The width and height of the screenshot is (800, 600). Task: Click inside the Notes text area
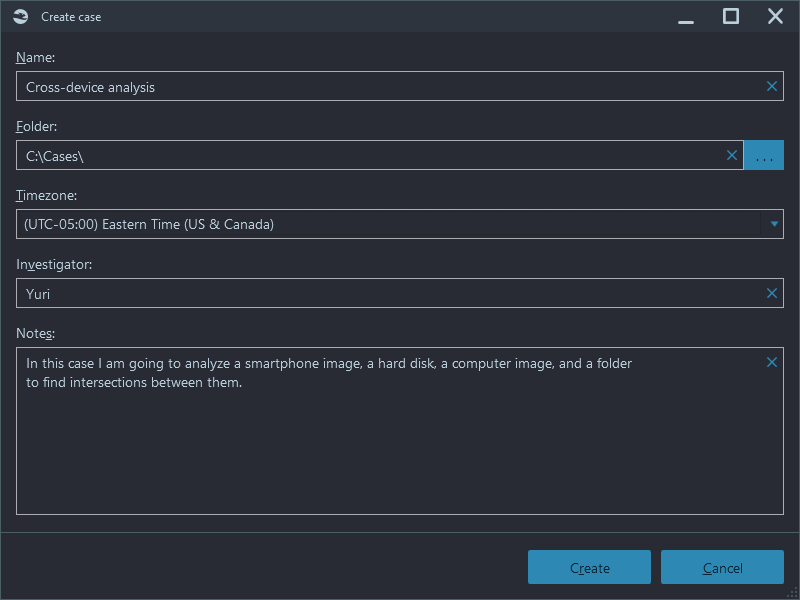(x=399, y=431)
